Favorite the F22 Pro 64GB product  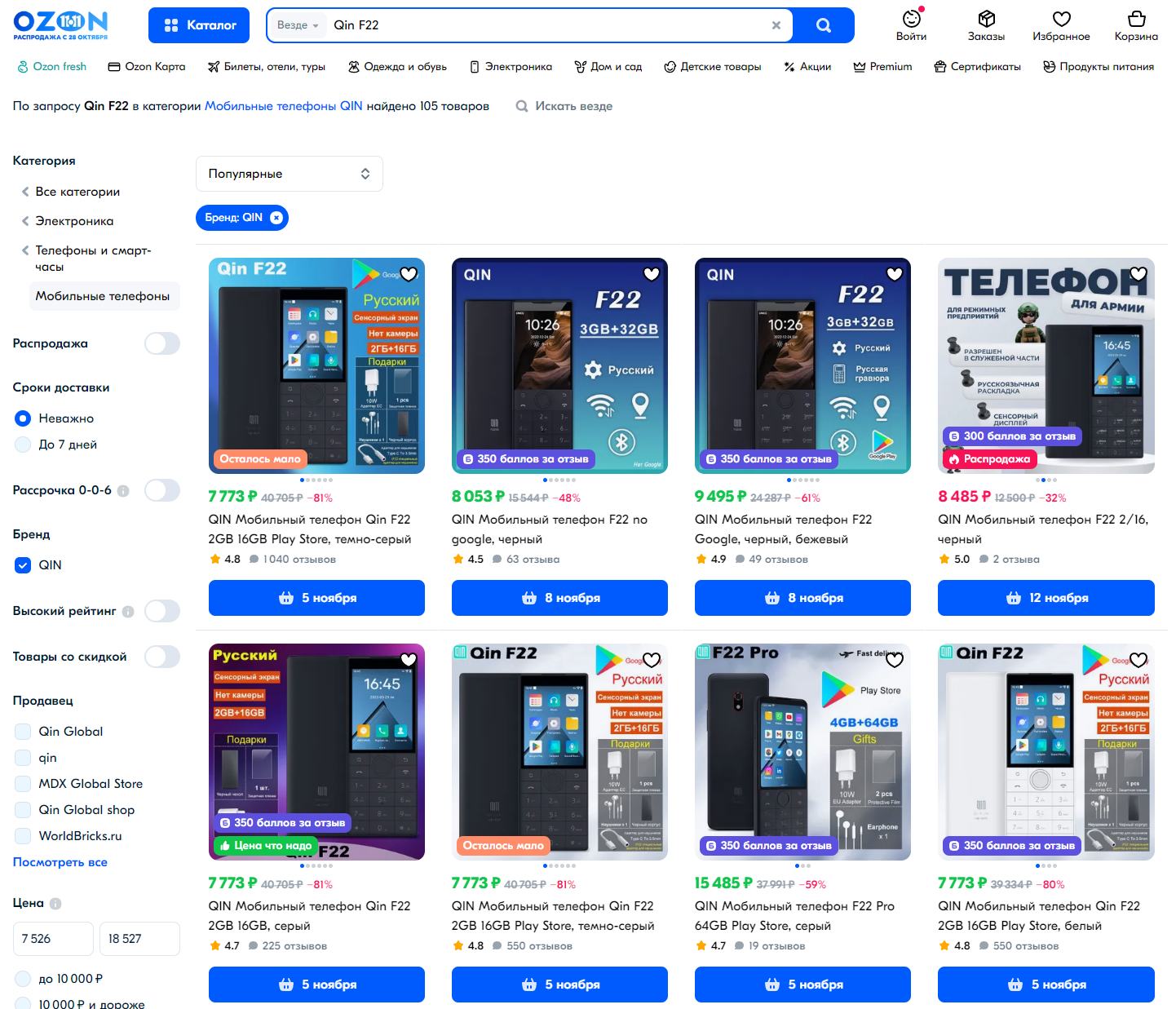tap(895, 660)
